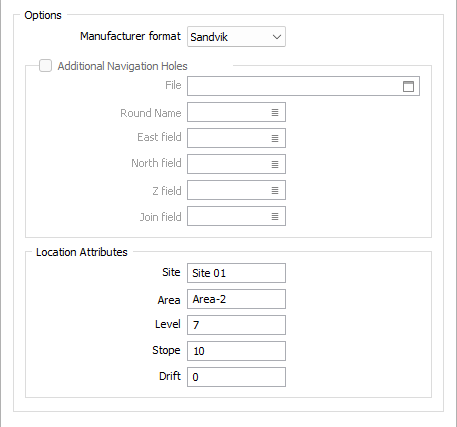The height and width of the screenshot is (427, 457).
Task: Open the Z field list icon
Action: tap(275, 190)
